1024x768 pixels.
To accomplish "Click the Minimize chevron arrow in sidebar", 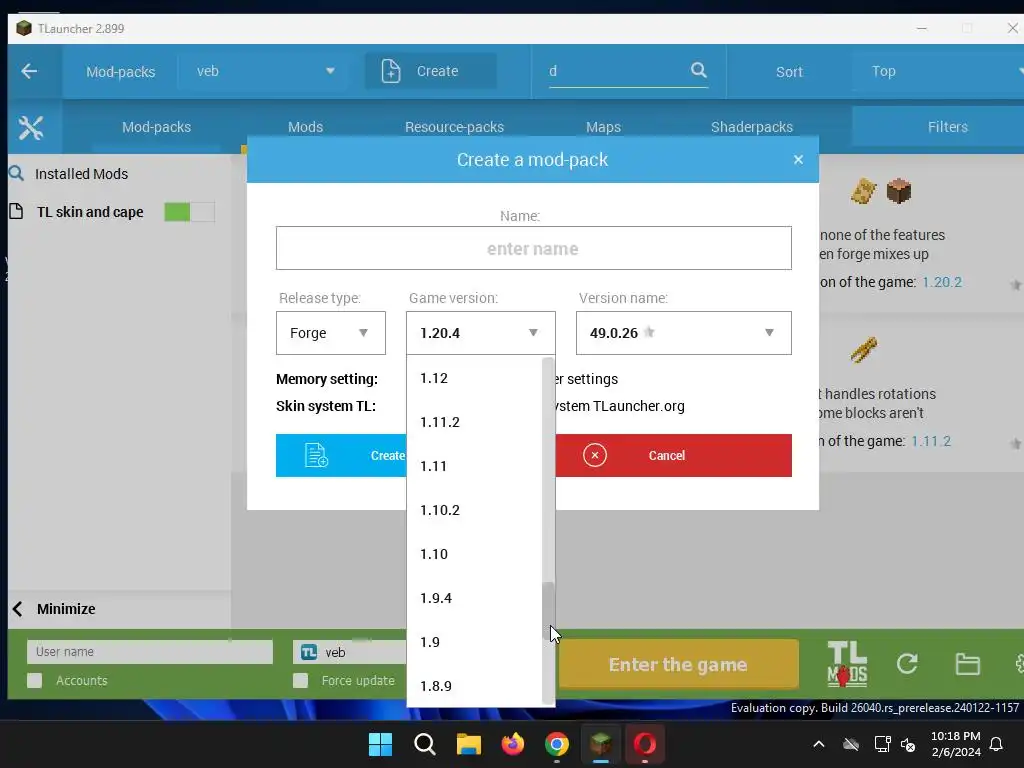I will [18, 609].
